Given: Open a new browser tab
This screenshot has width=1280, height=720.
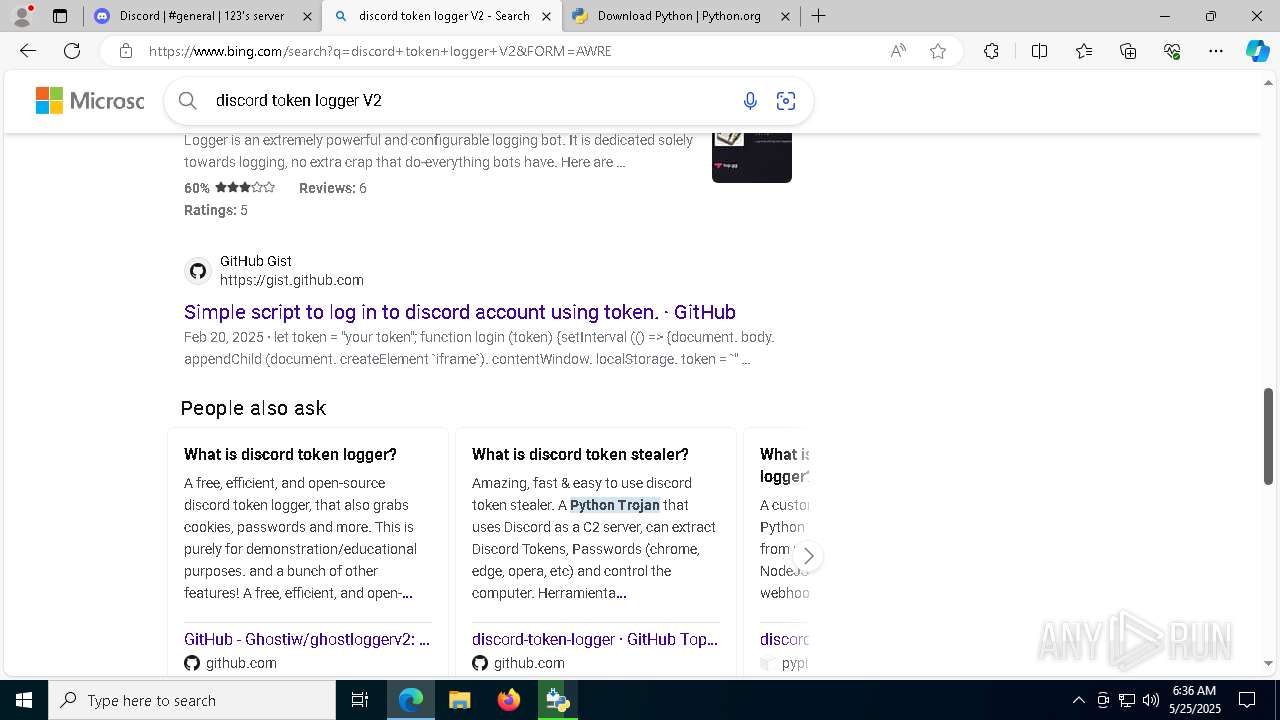Looking at the screenshot, I should point(819,16).
